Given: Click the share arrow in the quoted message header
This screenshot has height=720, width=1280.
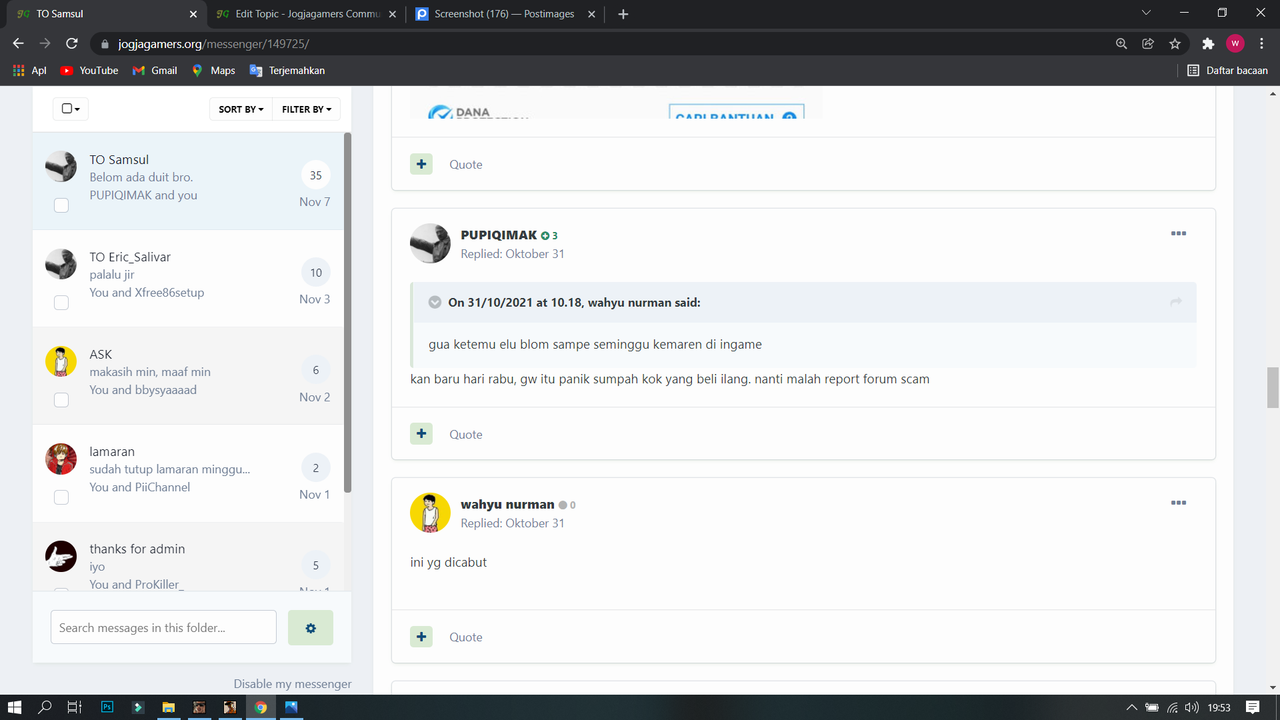Looking at the screenshot, I should click(1176, 302).
